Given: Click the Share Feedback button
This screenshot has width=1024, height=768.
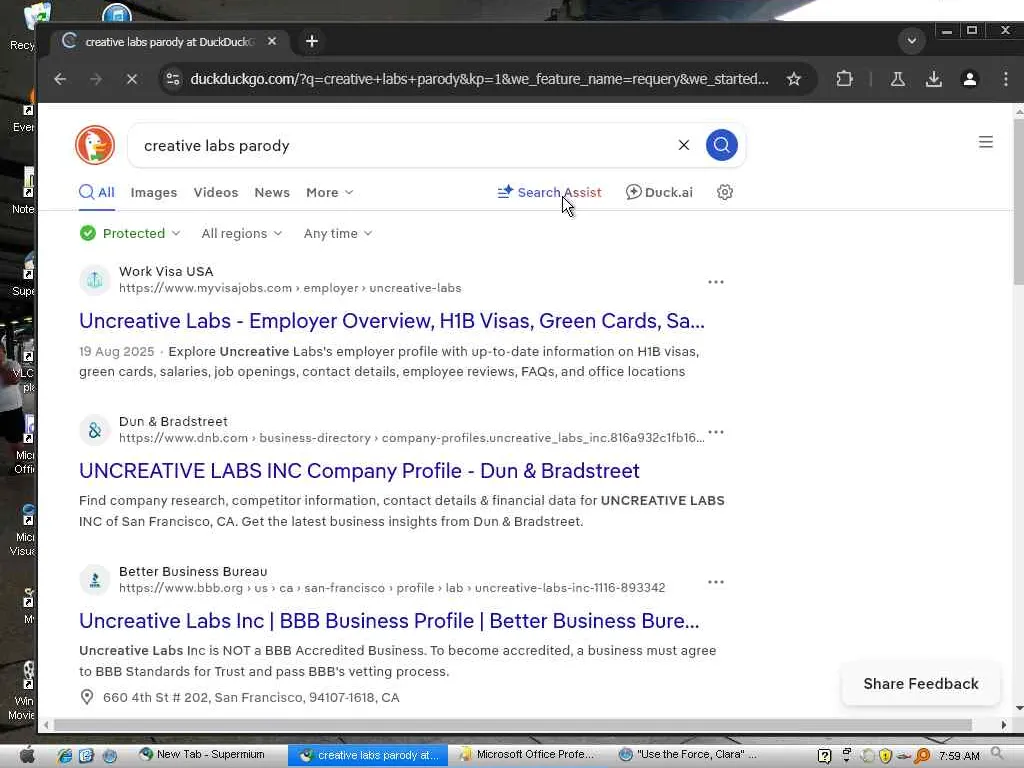Looking at the screenshot, I should pyautogui.click(x=921, y=684).
